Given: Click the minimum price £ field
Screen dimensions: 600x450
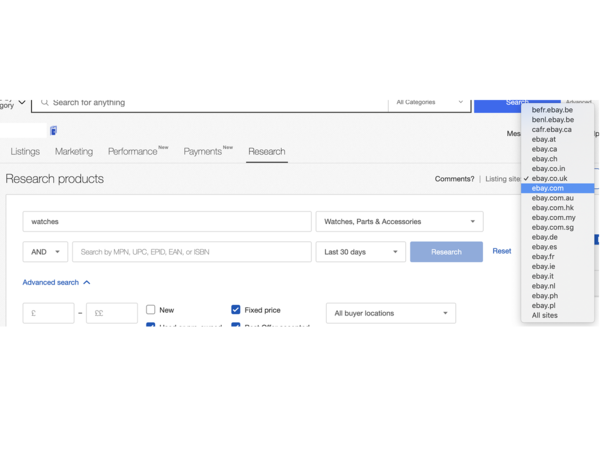Looking at the screenshot, I should (x=48, y=313).
